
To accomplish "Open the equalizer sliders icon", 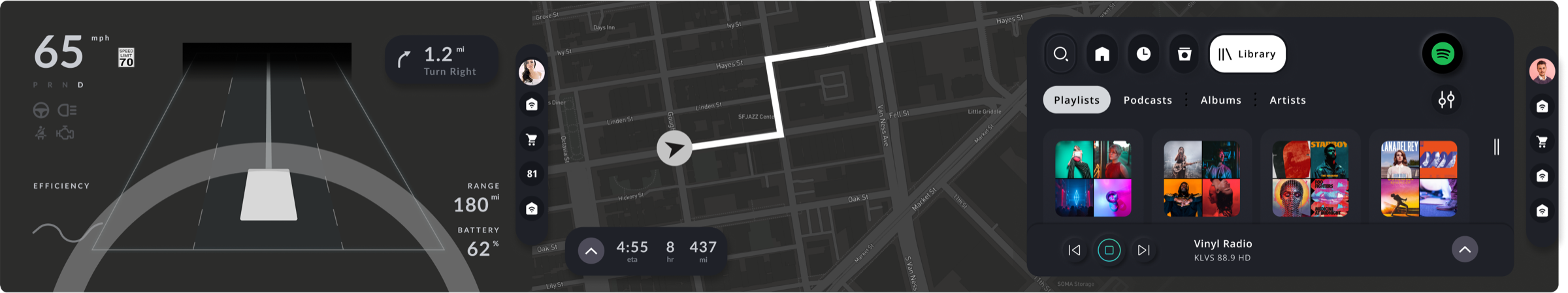I will (1446, 100).
